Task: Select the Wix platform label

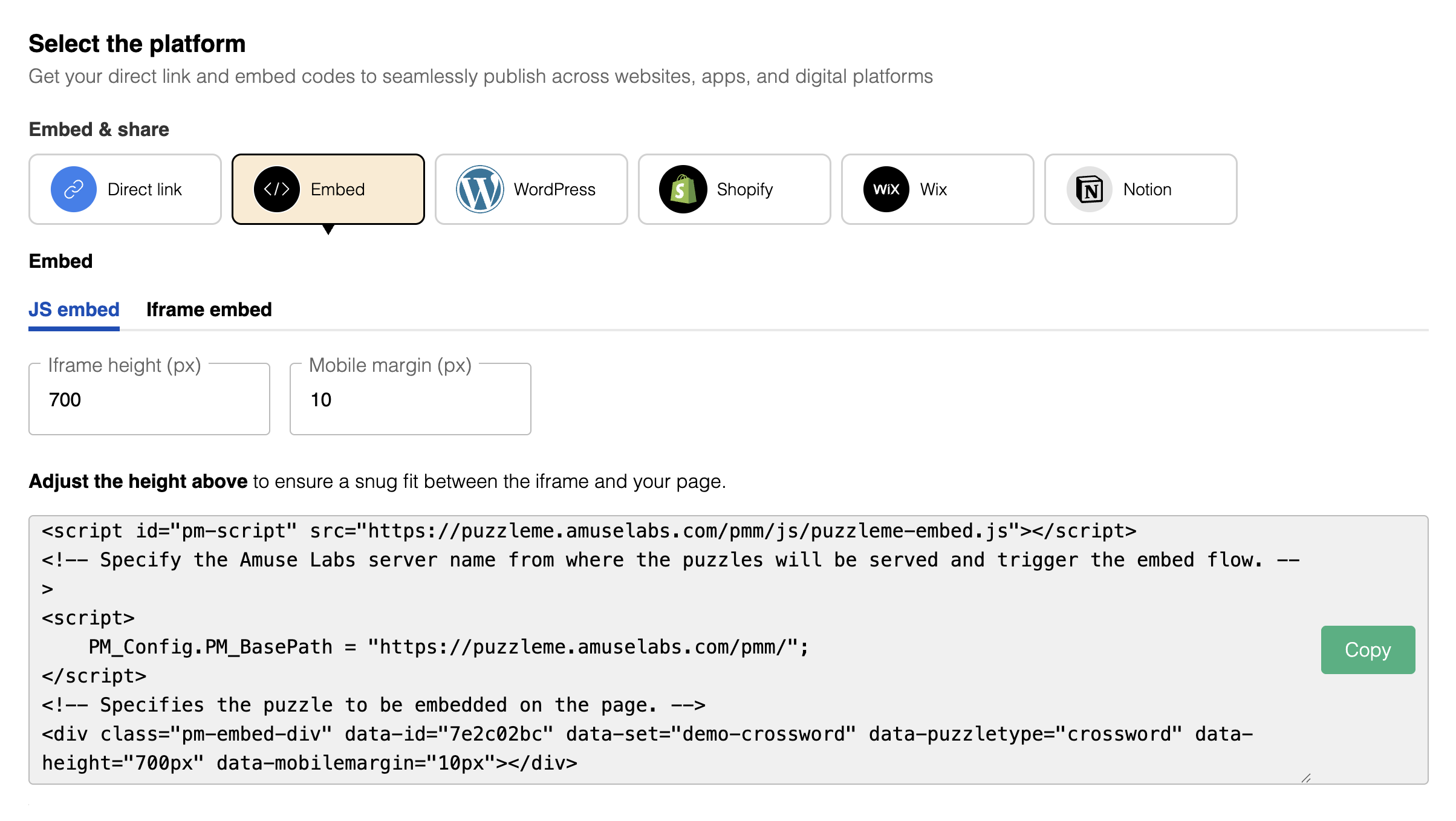Action: 934,189
